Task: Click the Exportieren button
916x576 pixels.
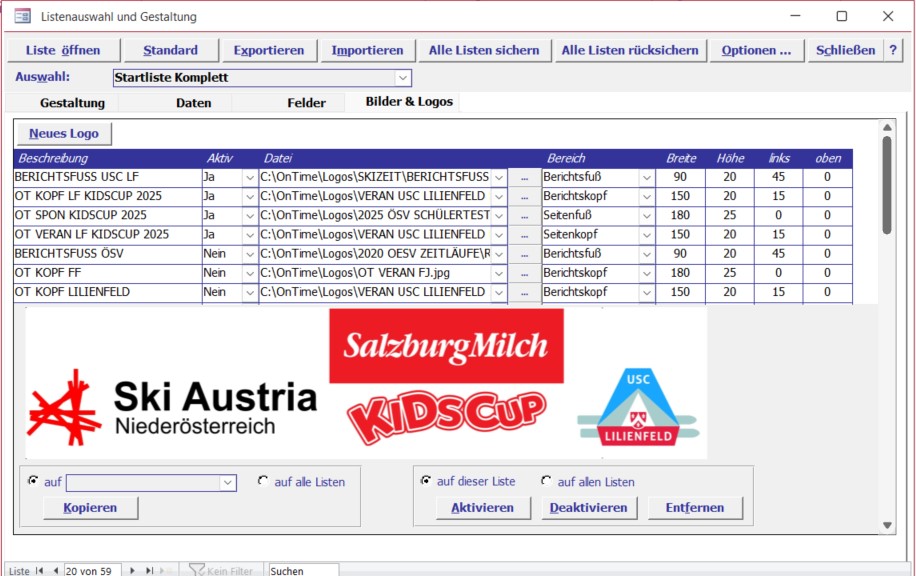Action: click(269, 50)
